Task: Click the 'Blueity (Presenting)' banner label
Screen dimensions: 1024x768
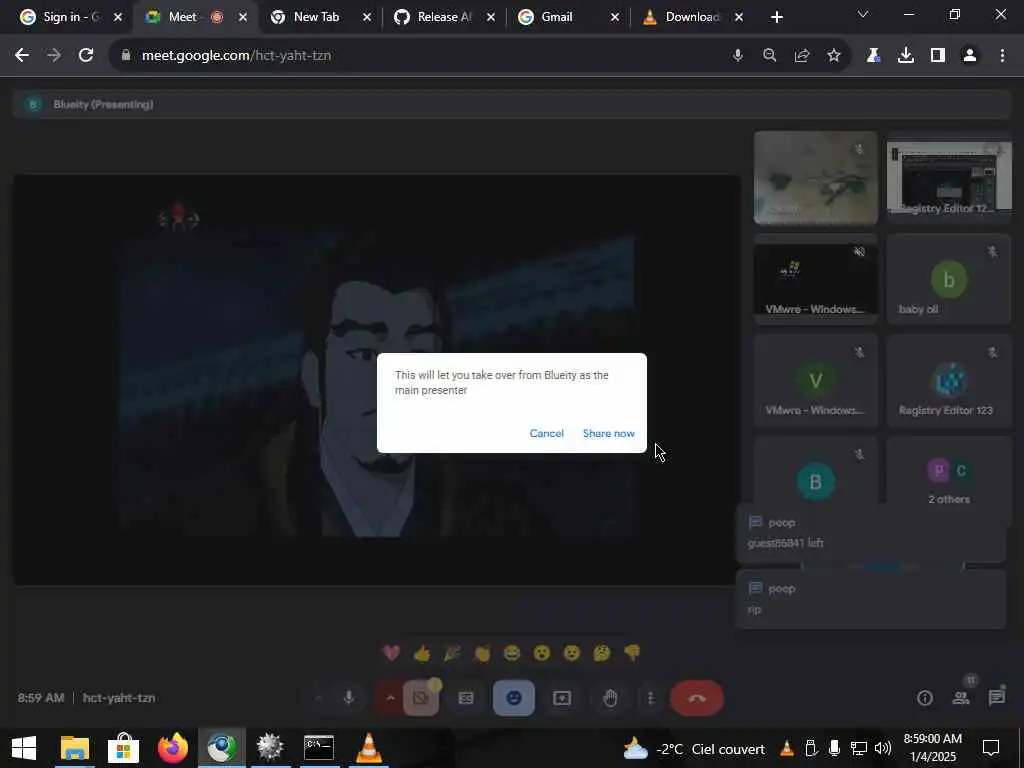Action: [x=103, y=104]
